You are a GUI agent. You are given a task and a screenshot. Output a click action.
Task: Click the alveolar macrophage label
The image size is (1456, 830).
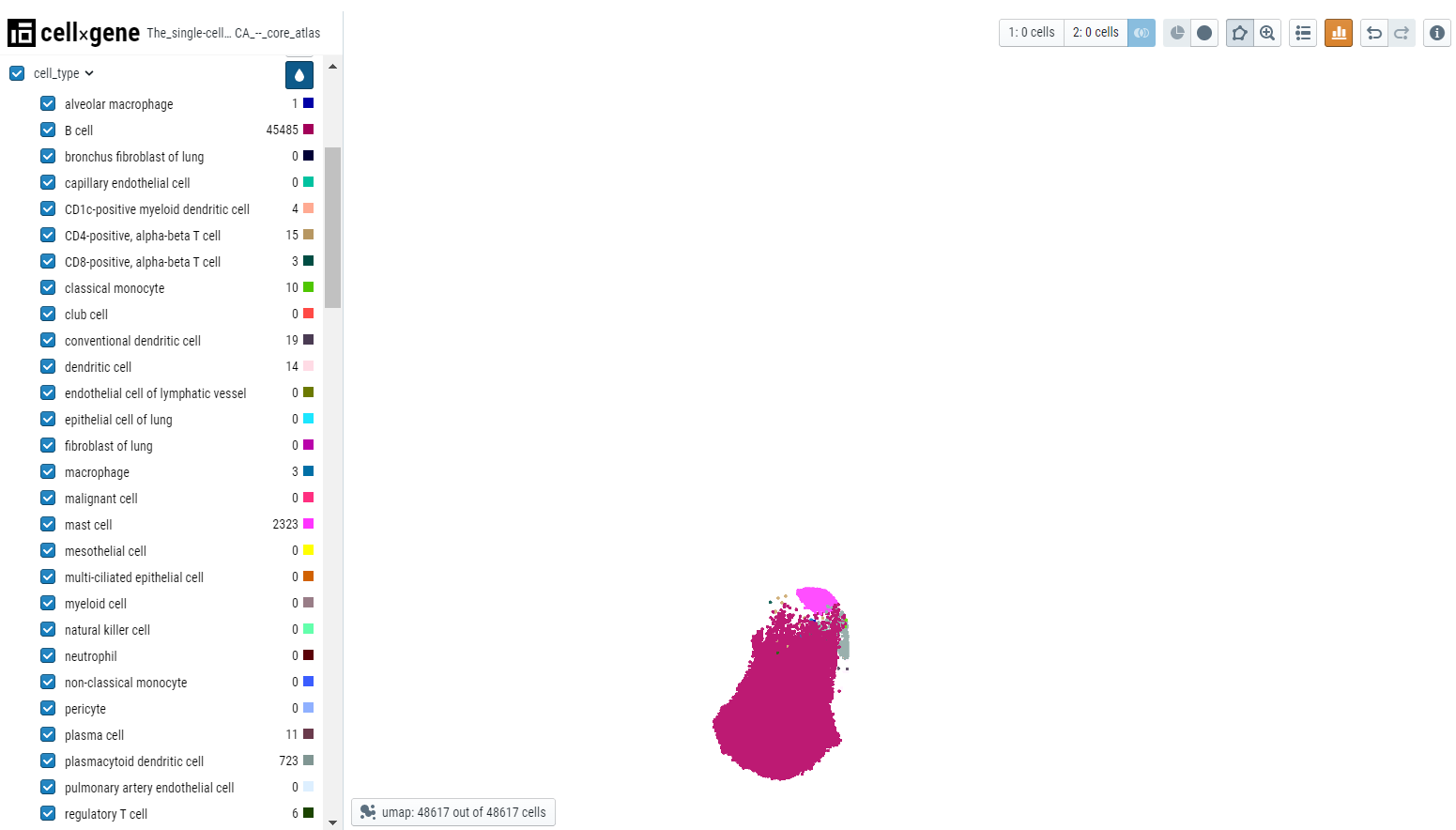click(118, 104)
